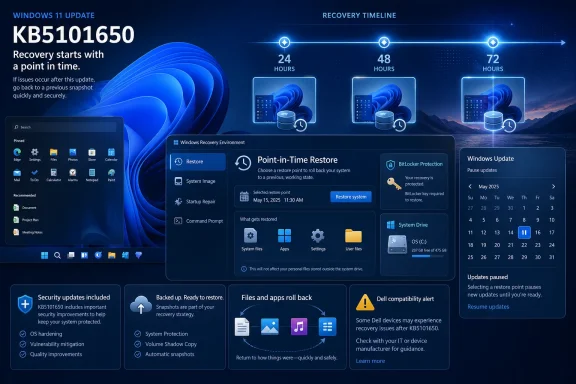Viewport: 576px width, 384px height.
Task: Select the Command Prompt tab
Action: click(x=198, y=221)
